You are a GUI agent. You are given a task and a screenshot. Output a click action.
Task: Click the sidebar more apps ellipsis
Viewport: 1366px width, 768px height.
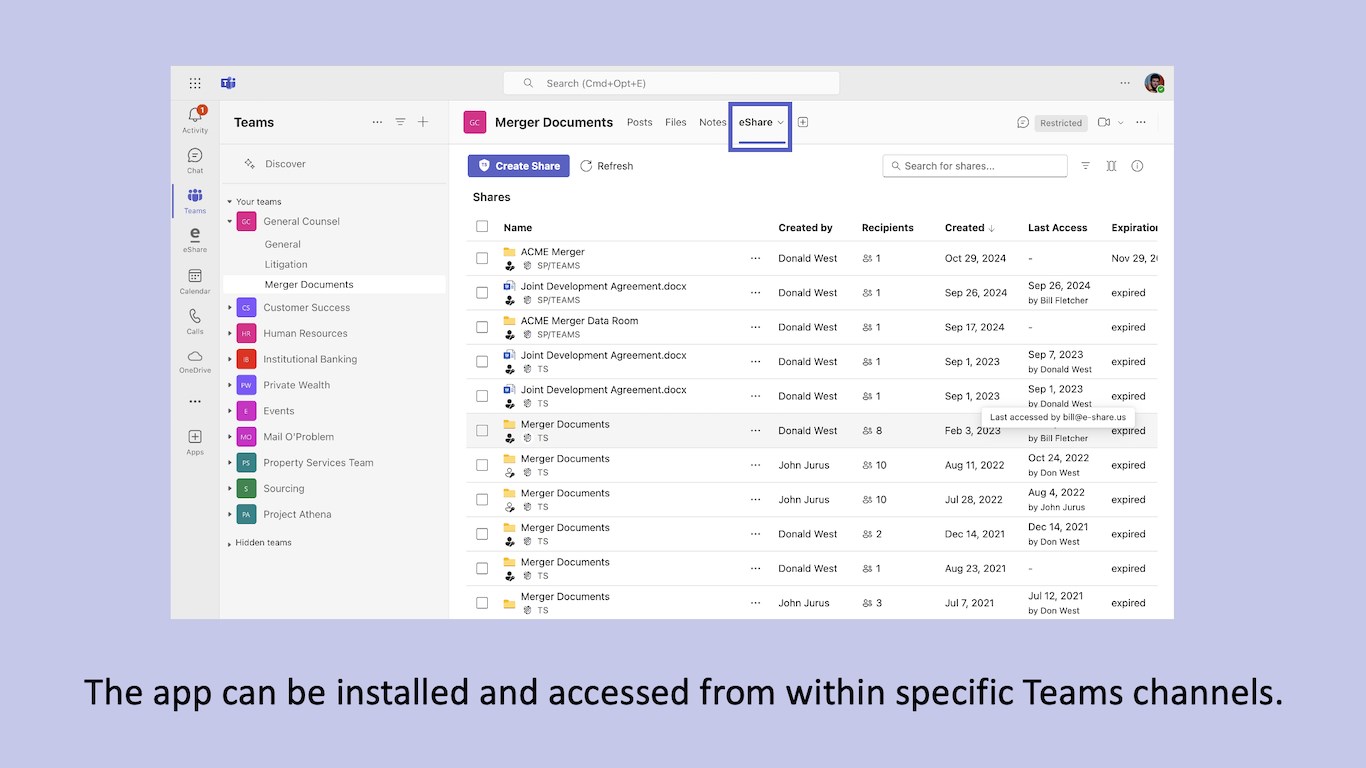[195, 402]
